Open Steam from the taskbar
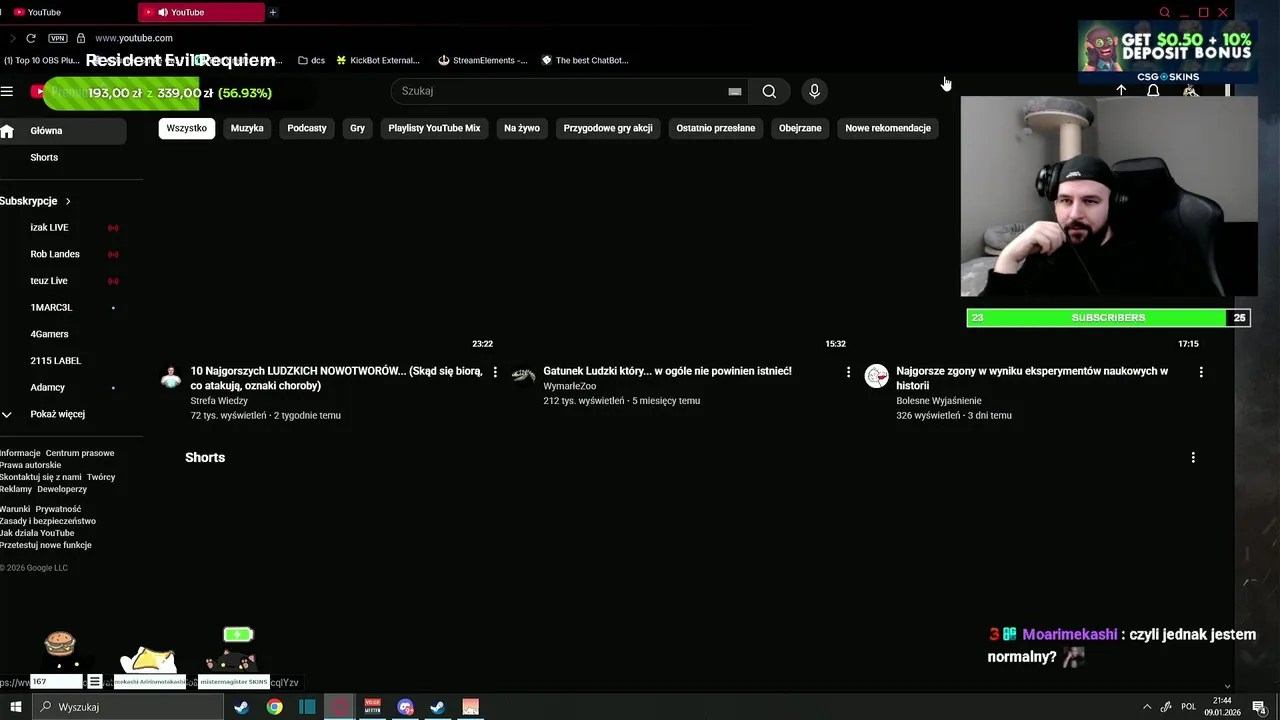 pos(241,707)
